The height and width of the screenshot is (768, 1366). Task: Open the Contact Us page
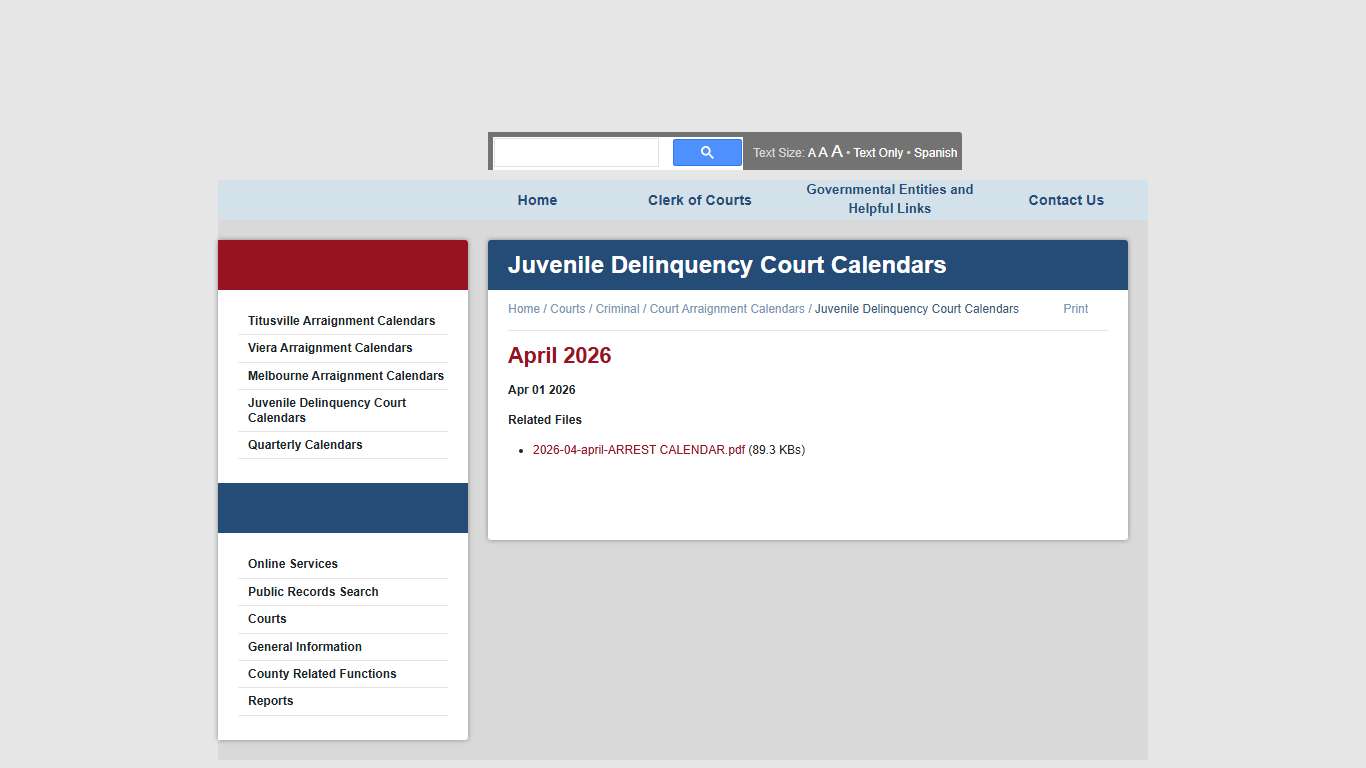point(1066,199)
